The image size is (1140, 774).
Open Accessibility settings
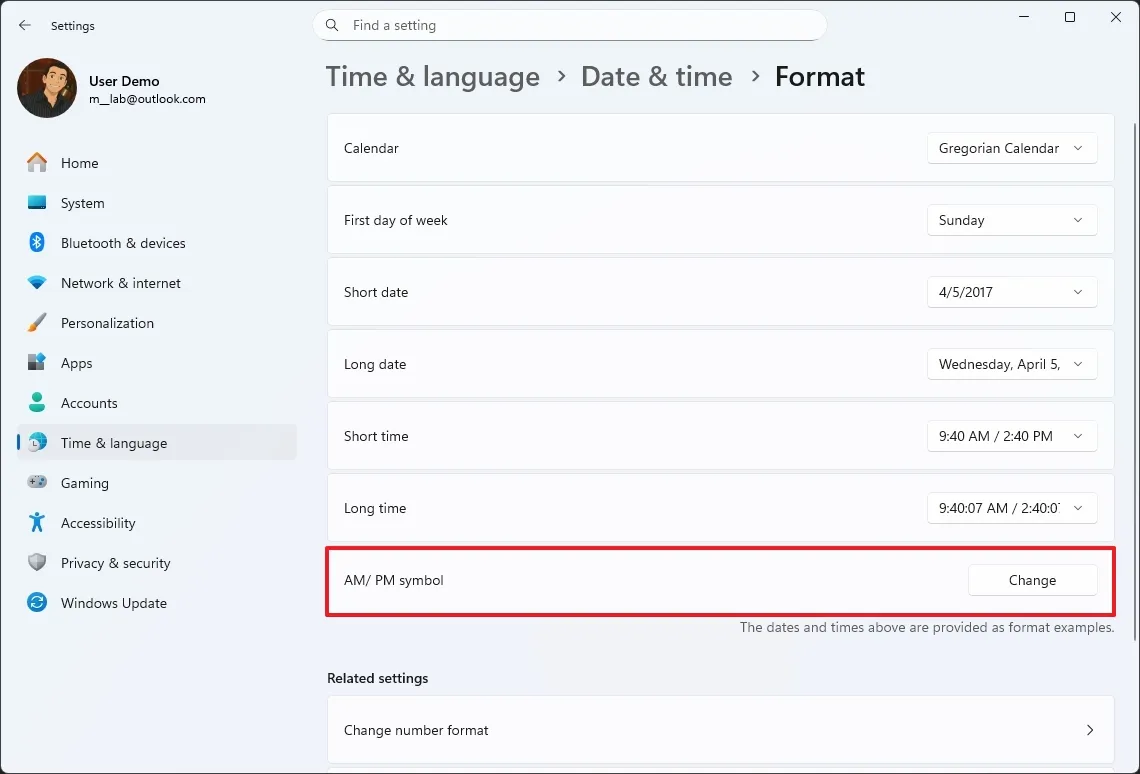(x=97, y=522)
